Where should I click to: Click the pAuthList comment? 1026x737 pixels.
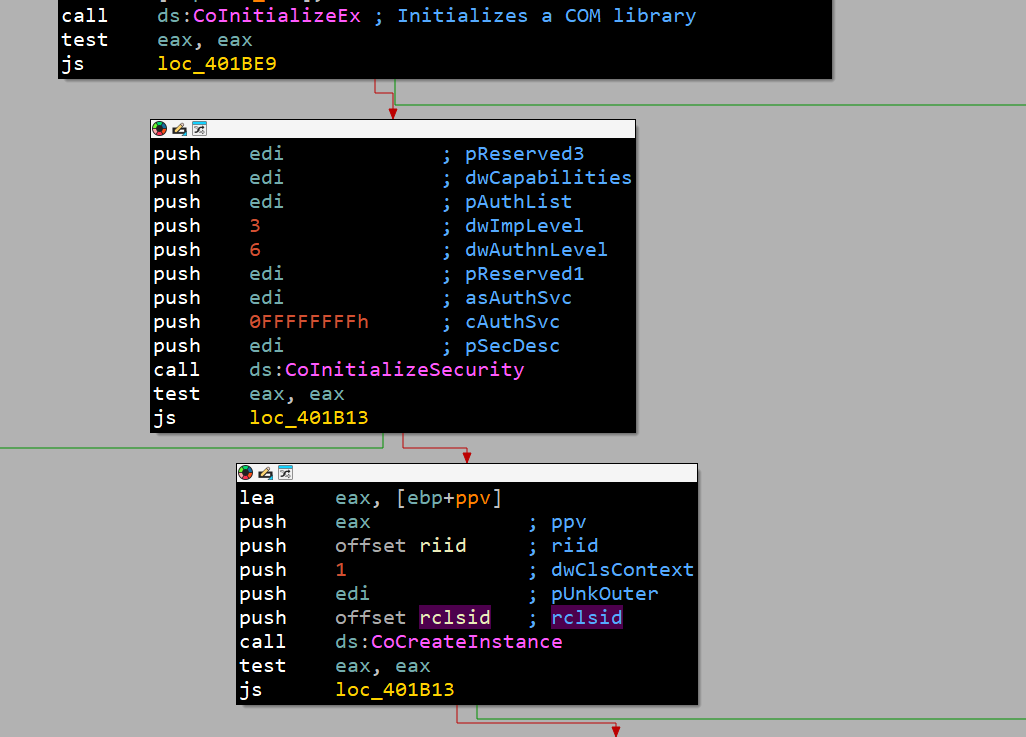(518, 202)
